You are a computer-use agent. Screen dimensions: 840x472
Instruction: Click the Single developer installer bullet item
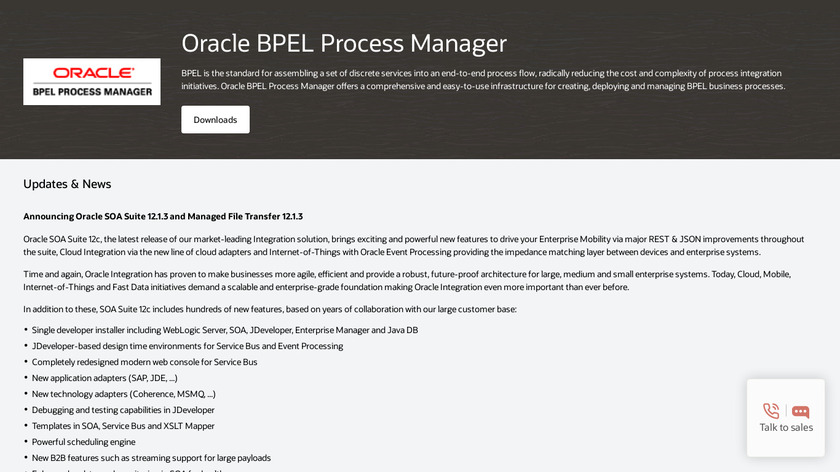[x=224, y=329]
